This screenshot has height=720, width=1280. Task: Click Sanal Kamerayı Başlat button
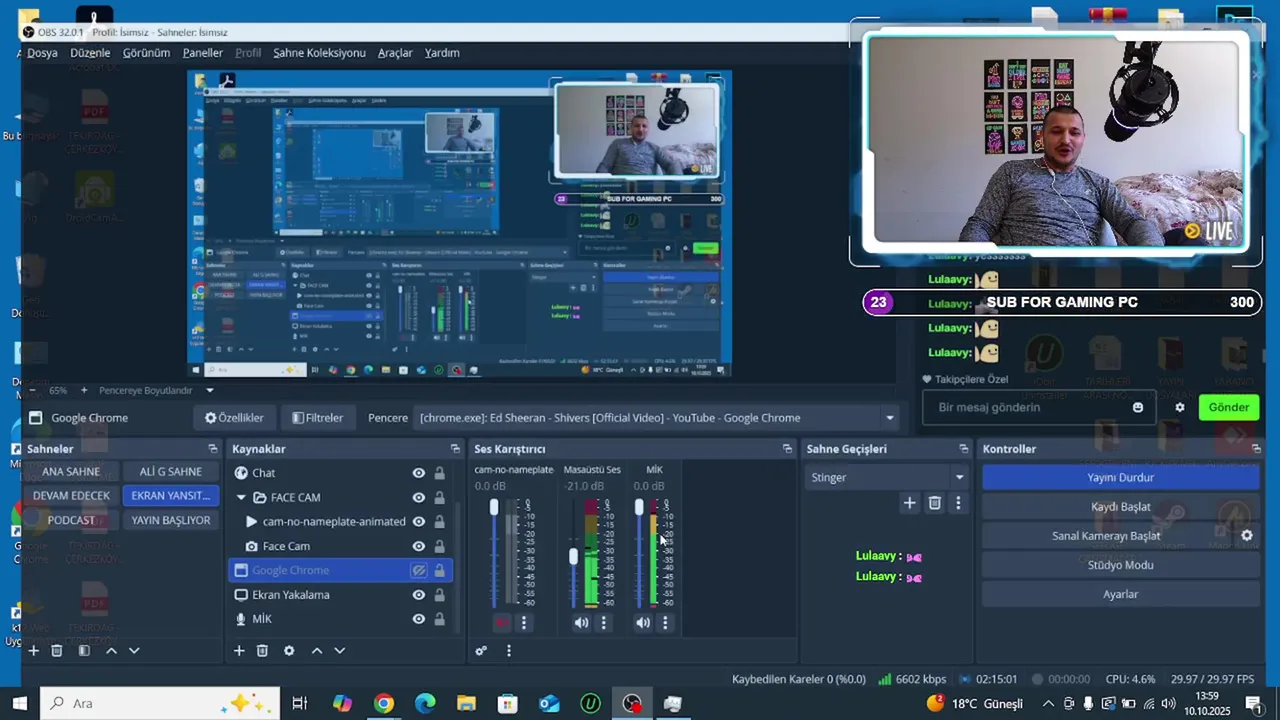coord(1106,536)
